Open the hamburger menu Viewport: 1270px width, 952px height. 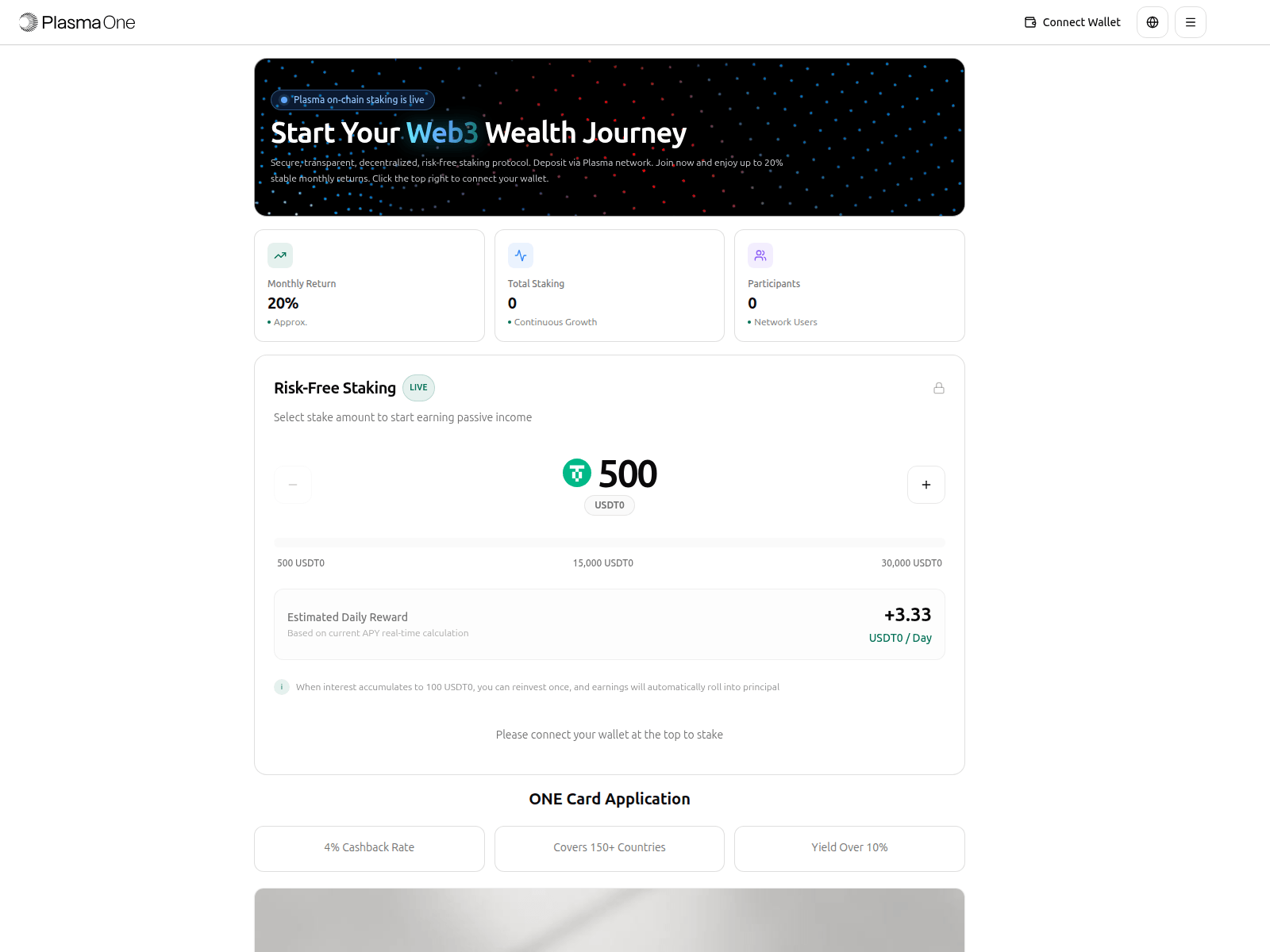point(1191,22)
